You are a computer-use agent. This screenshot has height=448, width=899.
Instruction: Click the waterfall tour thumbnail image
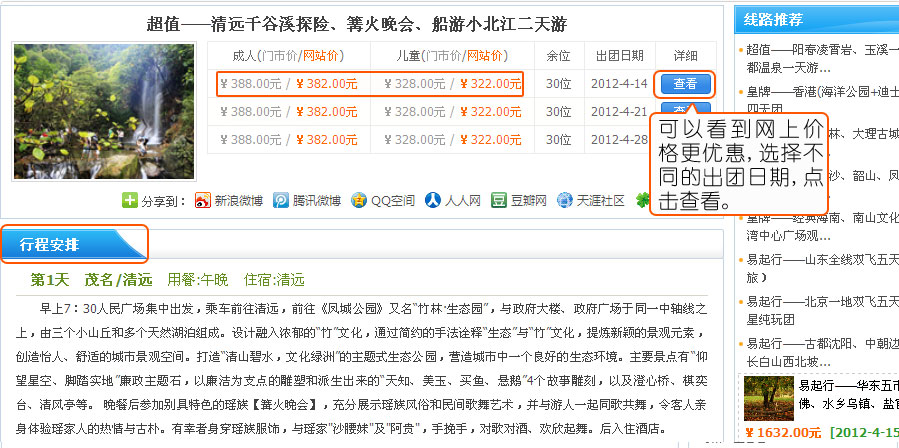click(x=76, y=111)
